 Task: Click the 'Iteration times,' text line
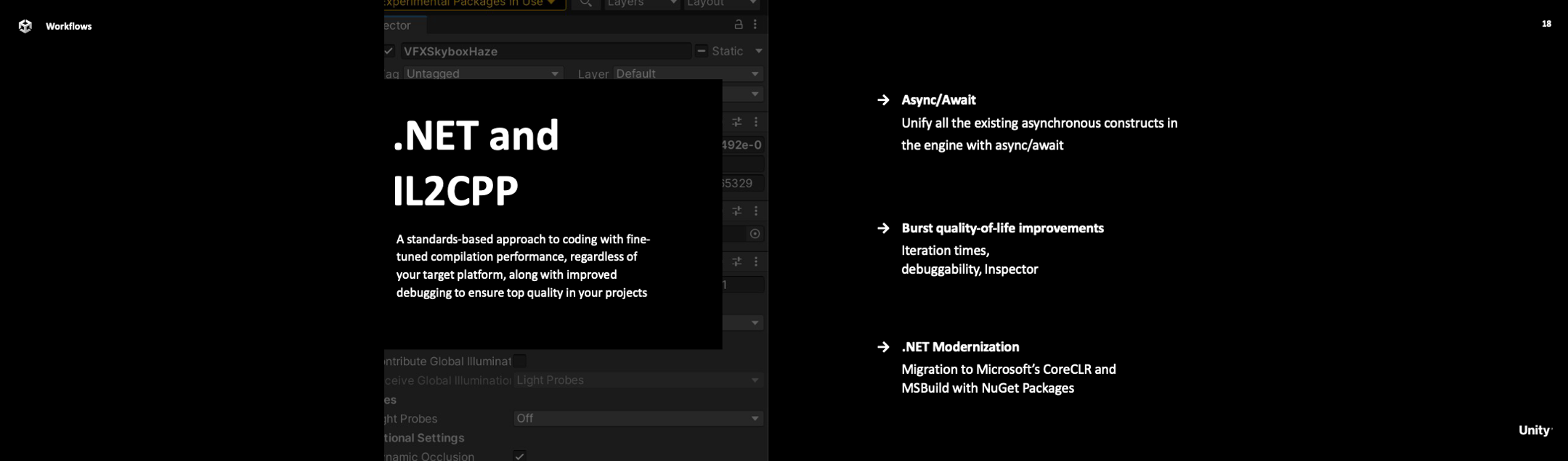[x=945, y=250]
